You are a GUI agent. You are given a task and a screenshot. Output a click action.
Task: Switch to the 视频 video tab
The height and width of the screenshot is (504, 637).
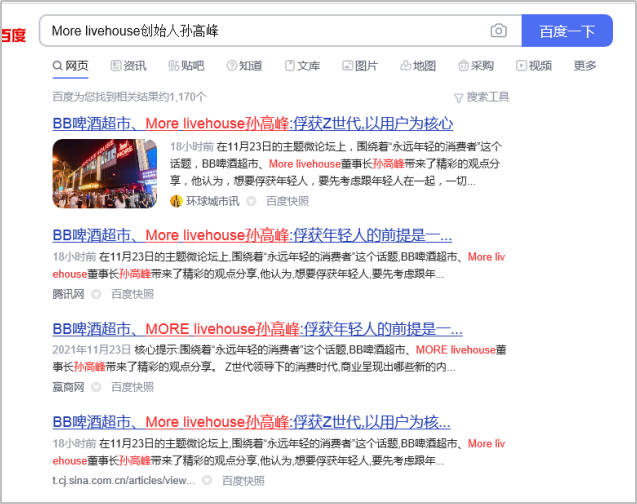[x=533, y=66]
